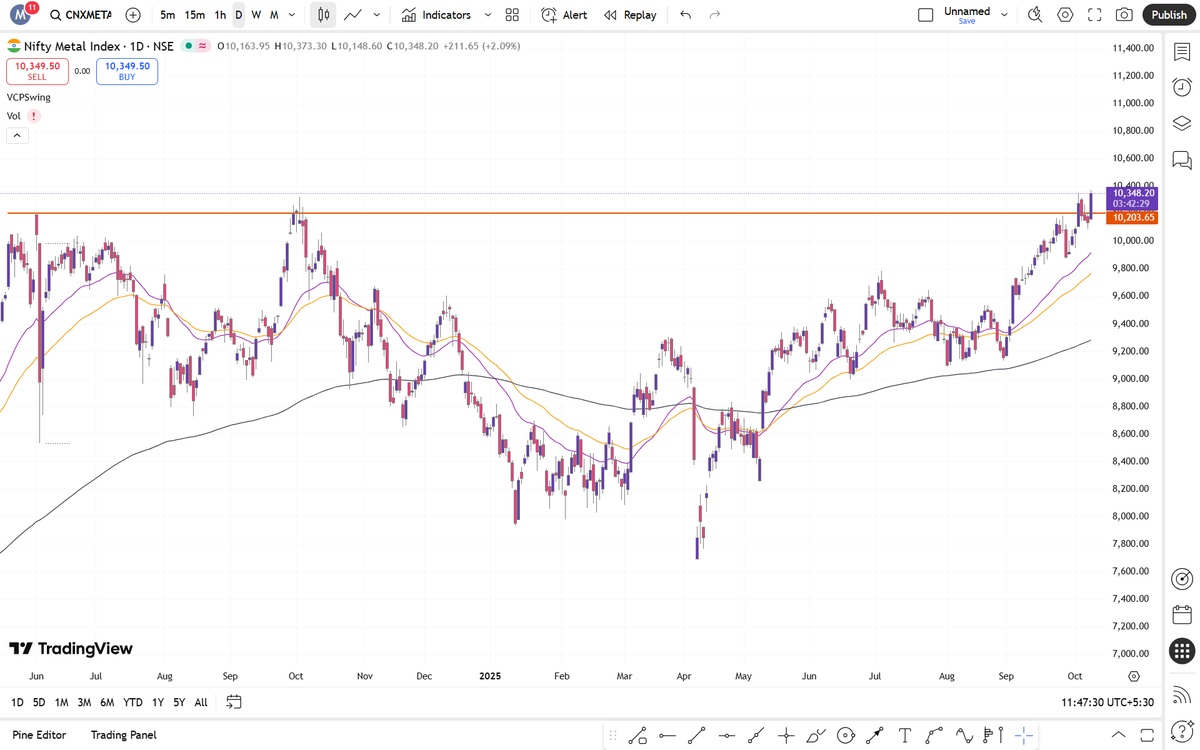Click the Compare or Add Symbol plus icon

133,15
